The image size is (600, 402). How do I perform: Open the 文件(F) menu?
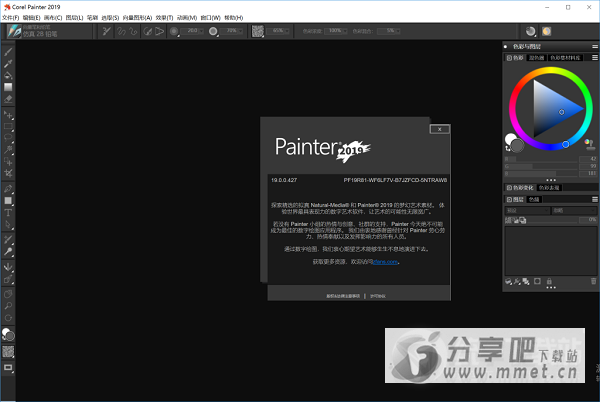click(10, 18)
